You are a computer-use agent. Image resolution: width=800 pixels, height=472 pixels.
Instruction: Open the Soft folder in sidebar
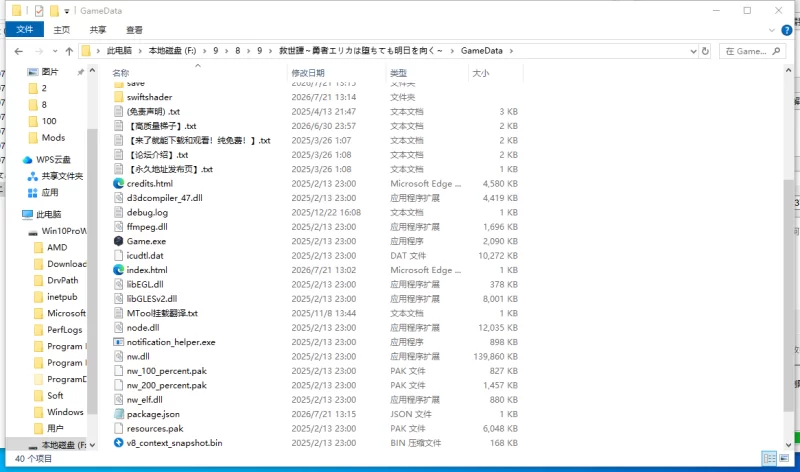[55, 395]
